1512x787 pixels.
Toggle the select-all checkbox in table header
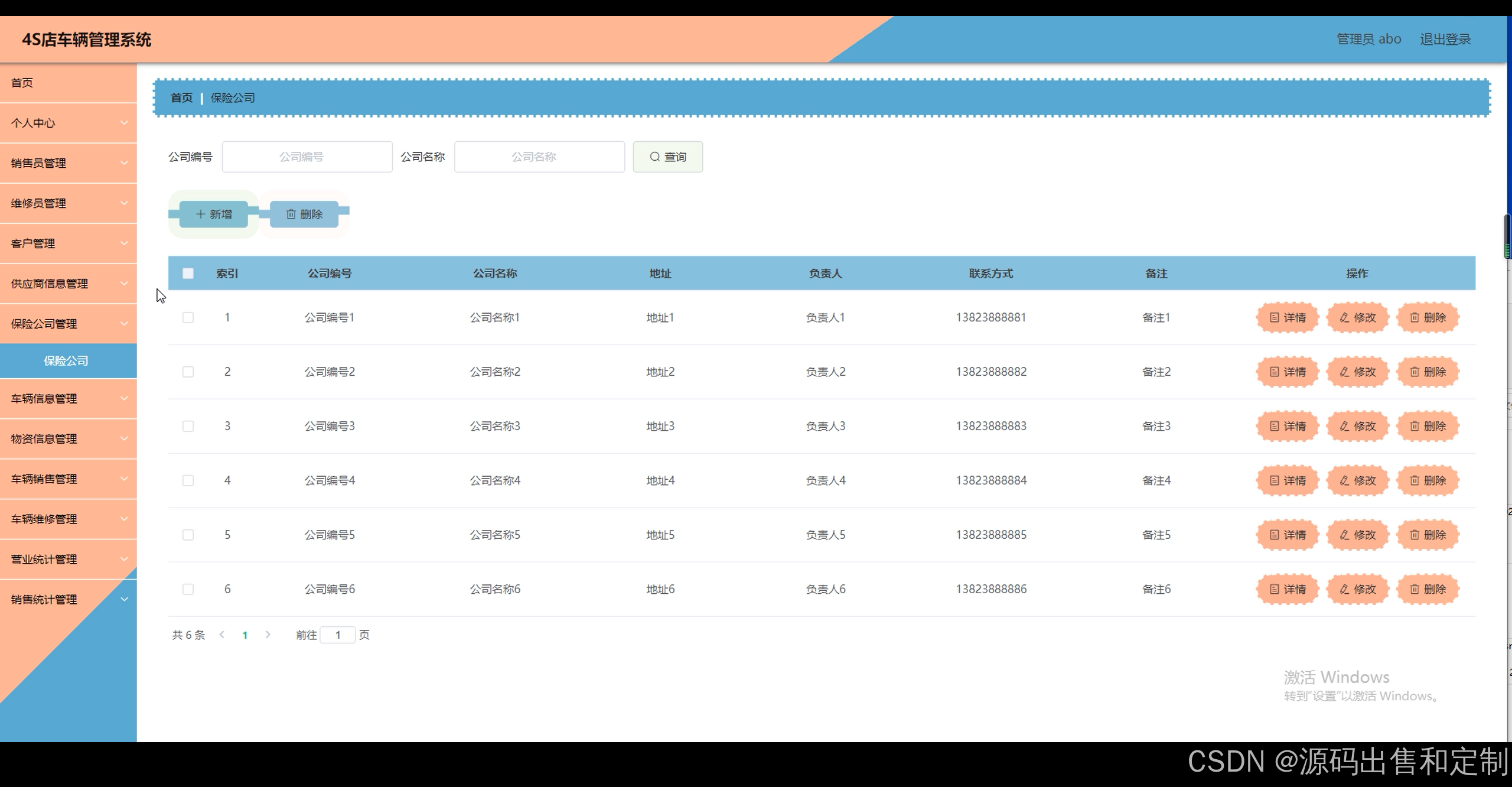point(188,274)
